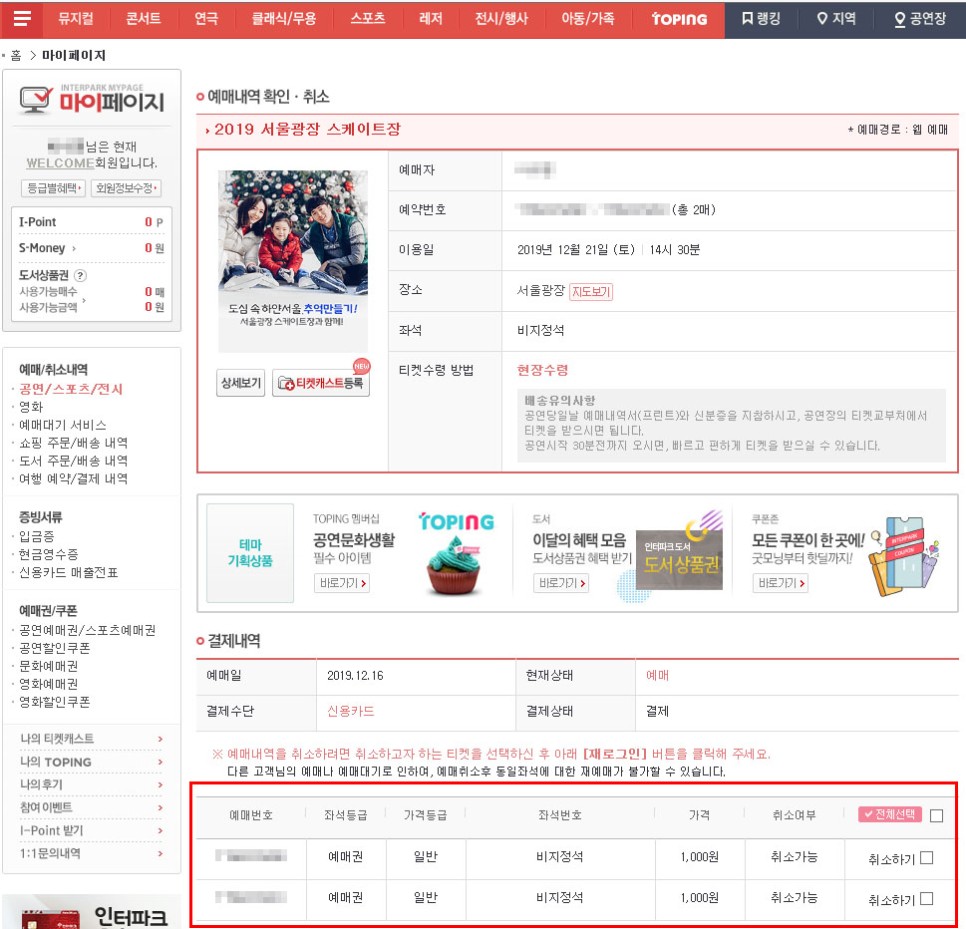Open the 콘서트 menu
Image resolution: width=966 pixels, height=929 pixels.
coord(144,18)
